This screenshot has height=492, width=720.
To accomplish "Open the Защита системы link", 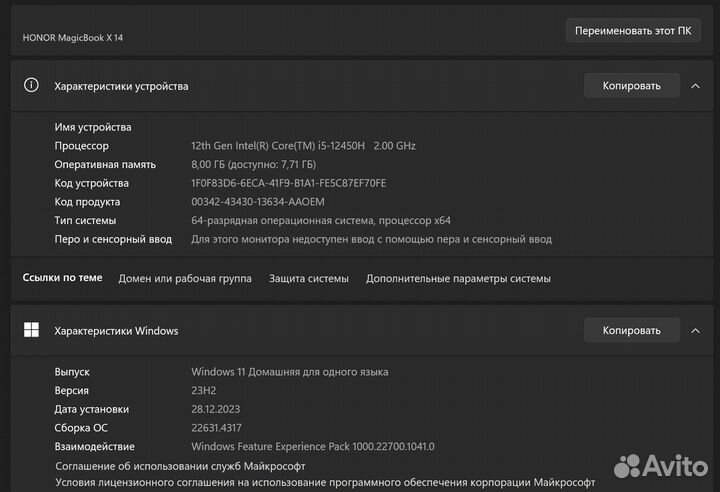I will click(x=309, y=278).
